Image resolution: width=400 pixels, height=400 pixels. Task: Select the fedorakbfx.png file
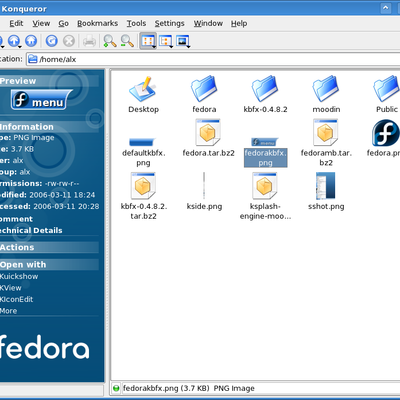[265, 153]
